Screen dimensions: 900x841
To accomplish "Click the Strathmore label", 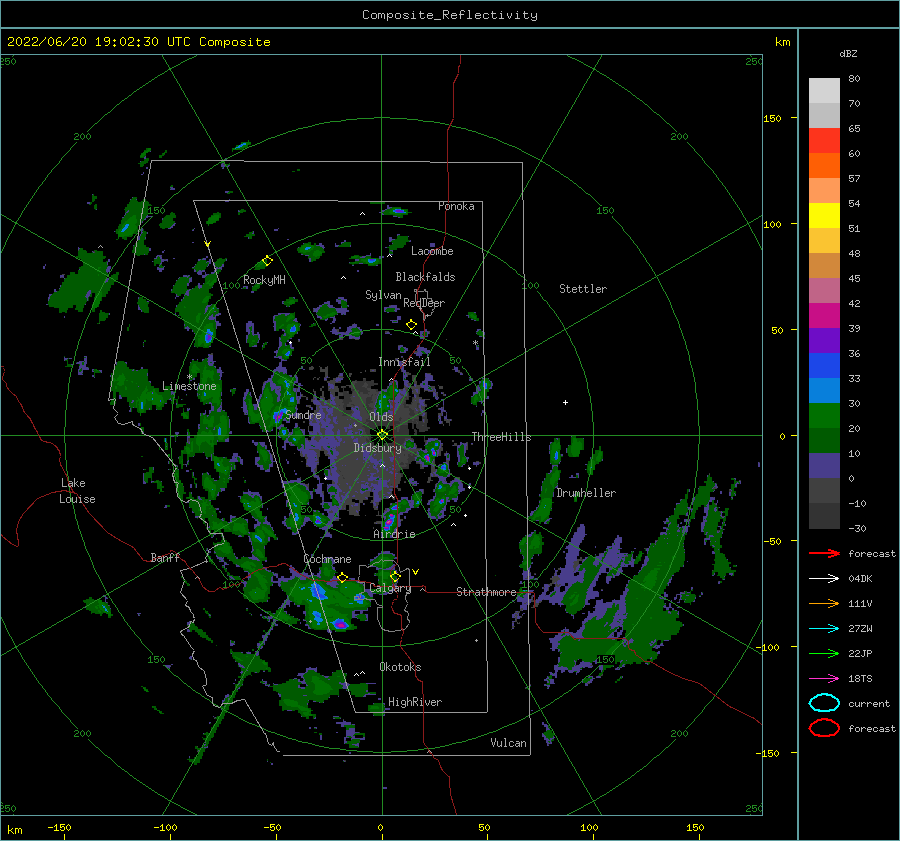I will click(486, 592).
